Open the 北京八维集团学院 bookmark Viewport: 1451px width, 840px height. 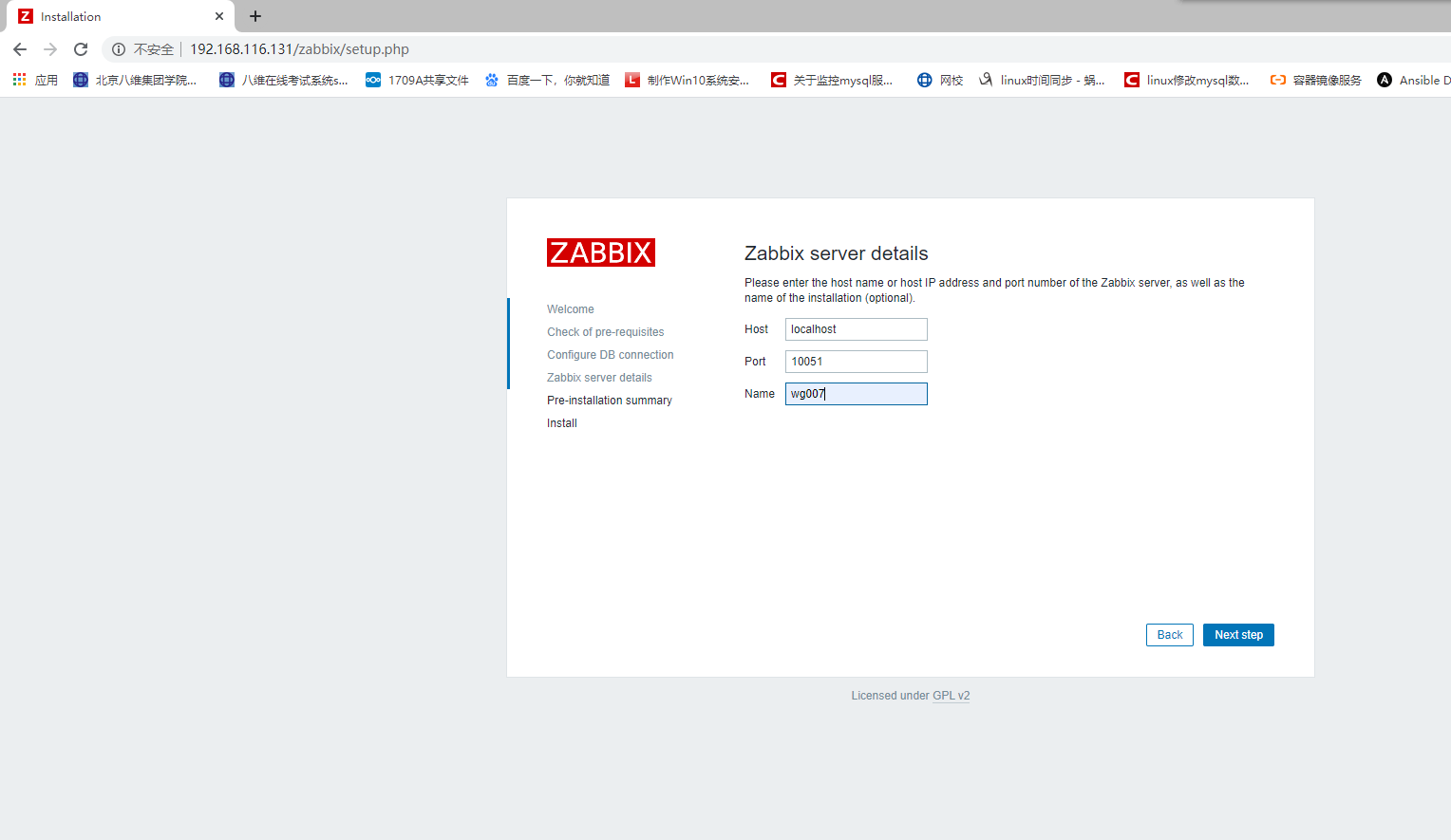[x=135, y=81]
